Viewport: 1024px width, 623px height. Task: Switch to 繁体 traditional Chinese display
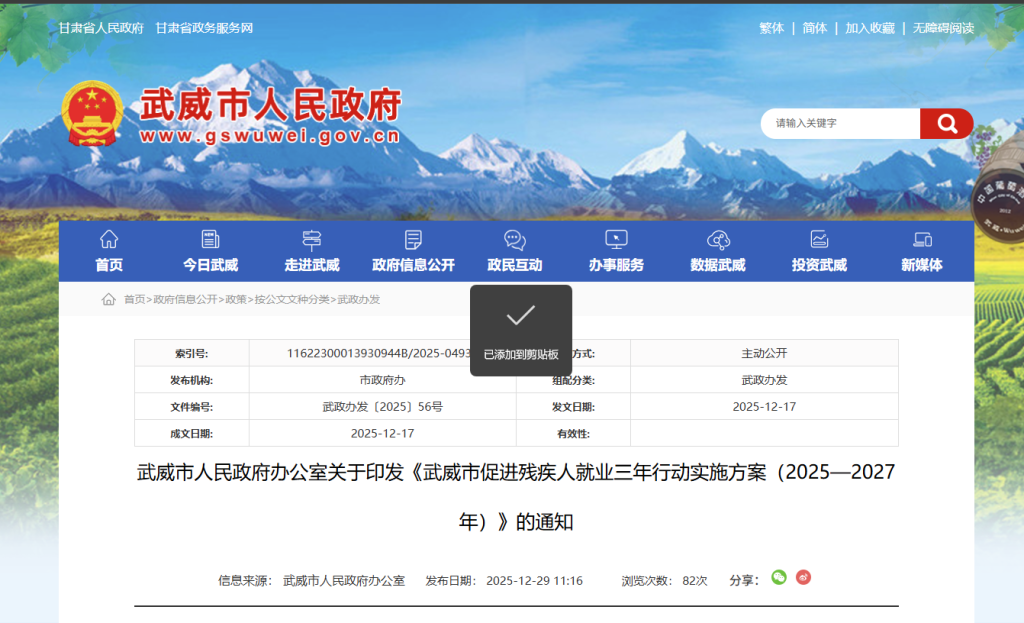(x=770, y=28)
